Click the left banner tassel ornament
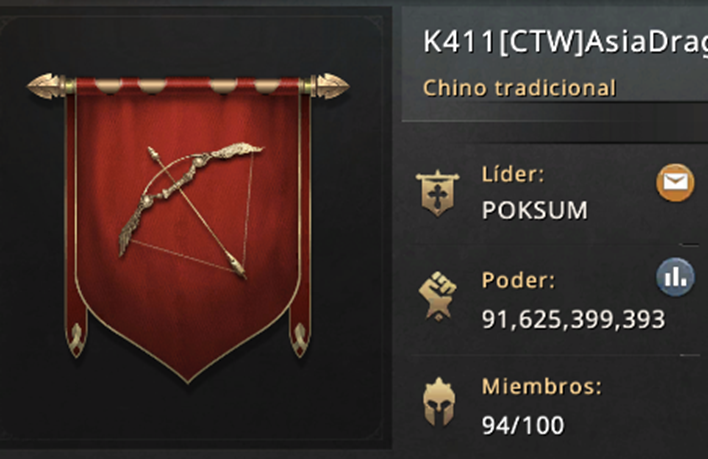Viewport: 708px width, 459px height. pos(76,339)
